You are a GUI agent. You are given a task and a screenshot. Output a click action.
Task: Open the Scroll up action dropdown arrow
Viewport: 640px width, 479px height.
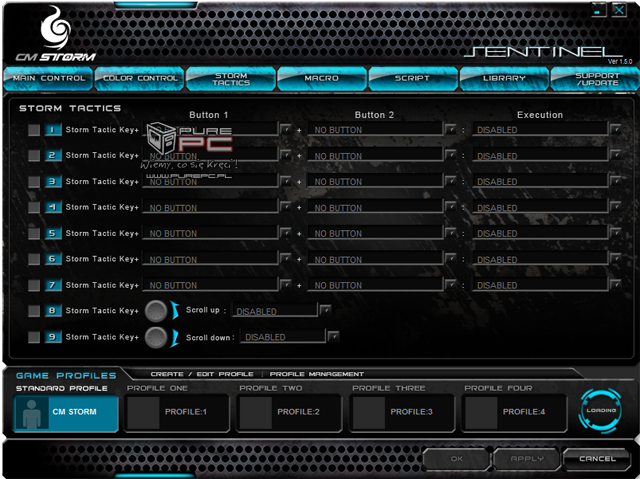(325, 310)
